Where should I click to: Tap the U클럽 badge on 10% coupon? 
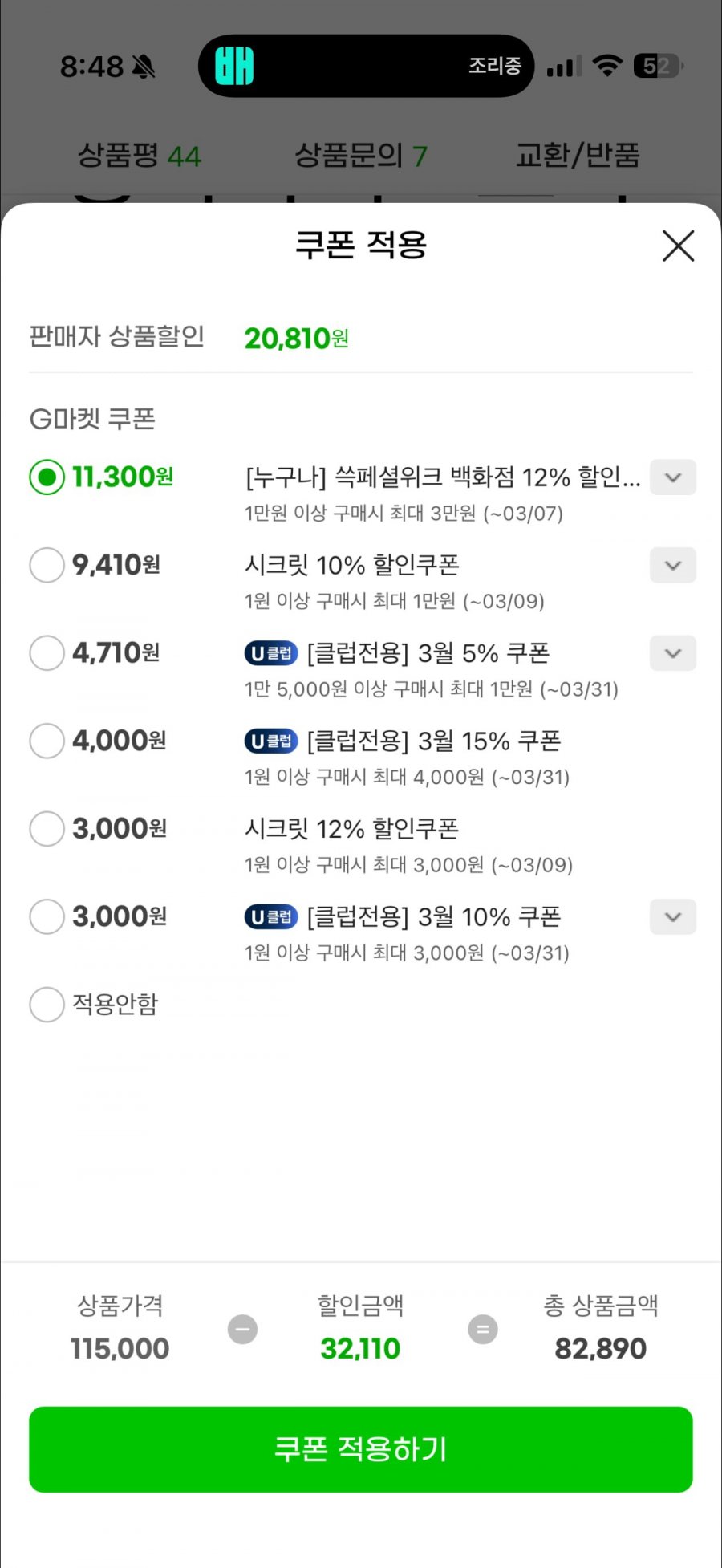point(271,916)
